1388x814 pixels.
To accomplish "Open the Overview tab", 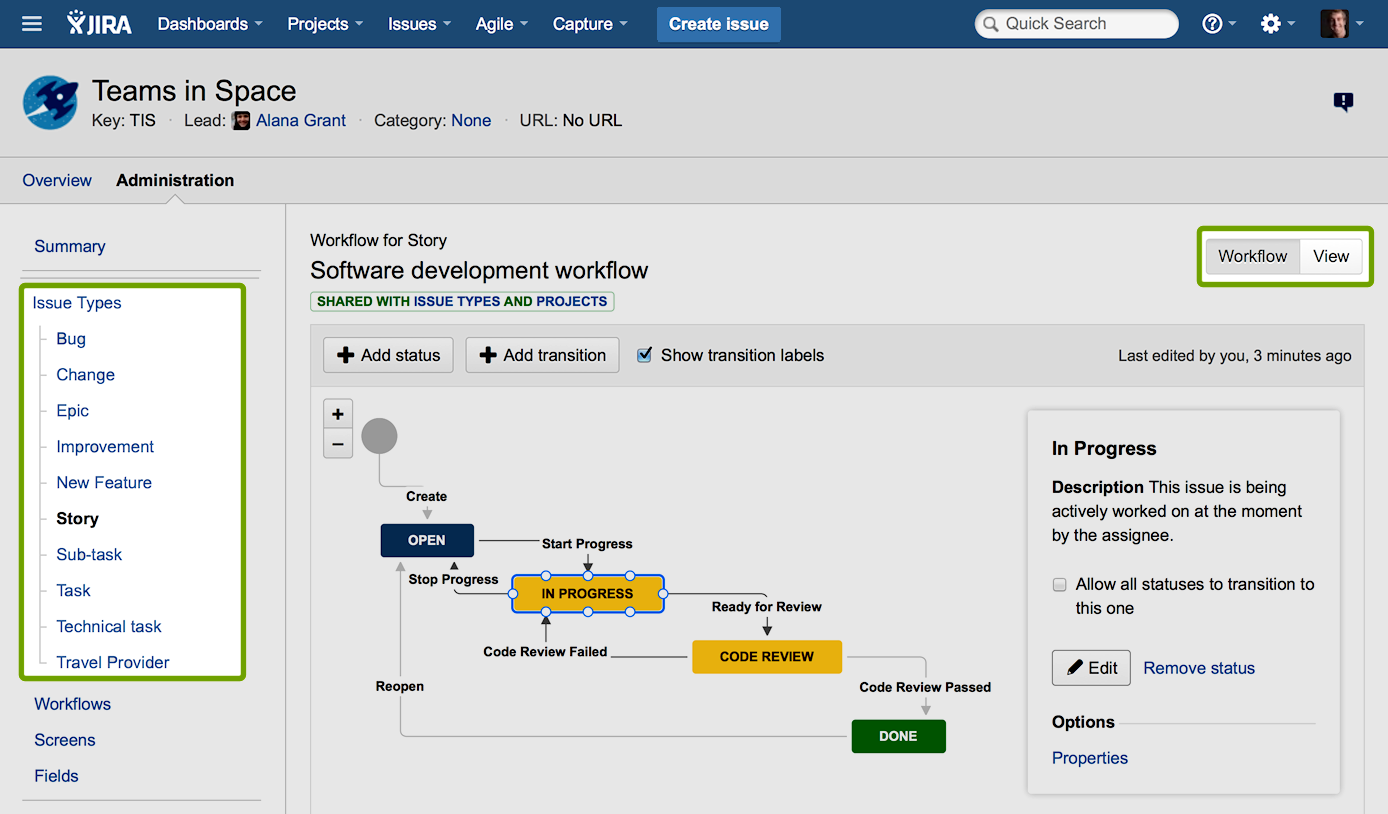I will [57, 180].
